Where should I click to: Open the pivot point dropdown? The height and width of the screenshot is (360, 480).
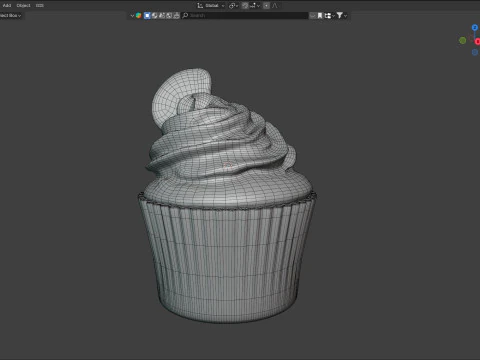(233, 6)
